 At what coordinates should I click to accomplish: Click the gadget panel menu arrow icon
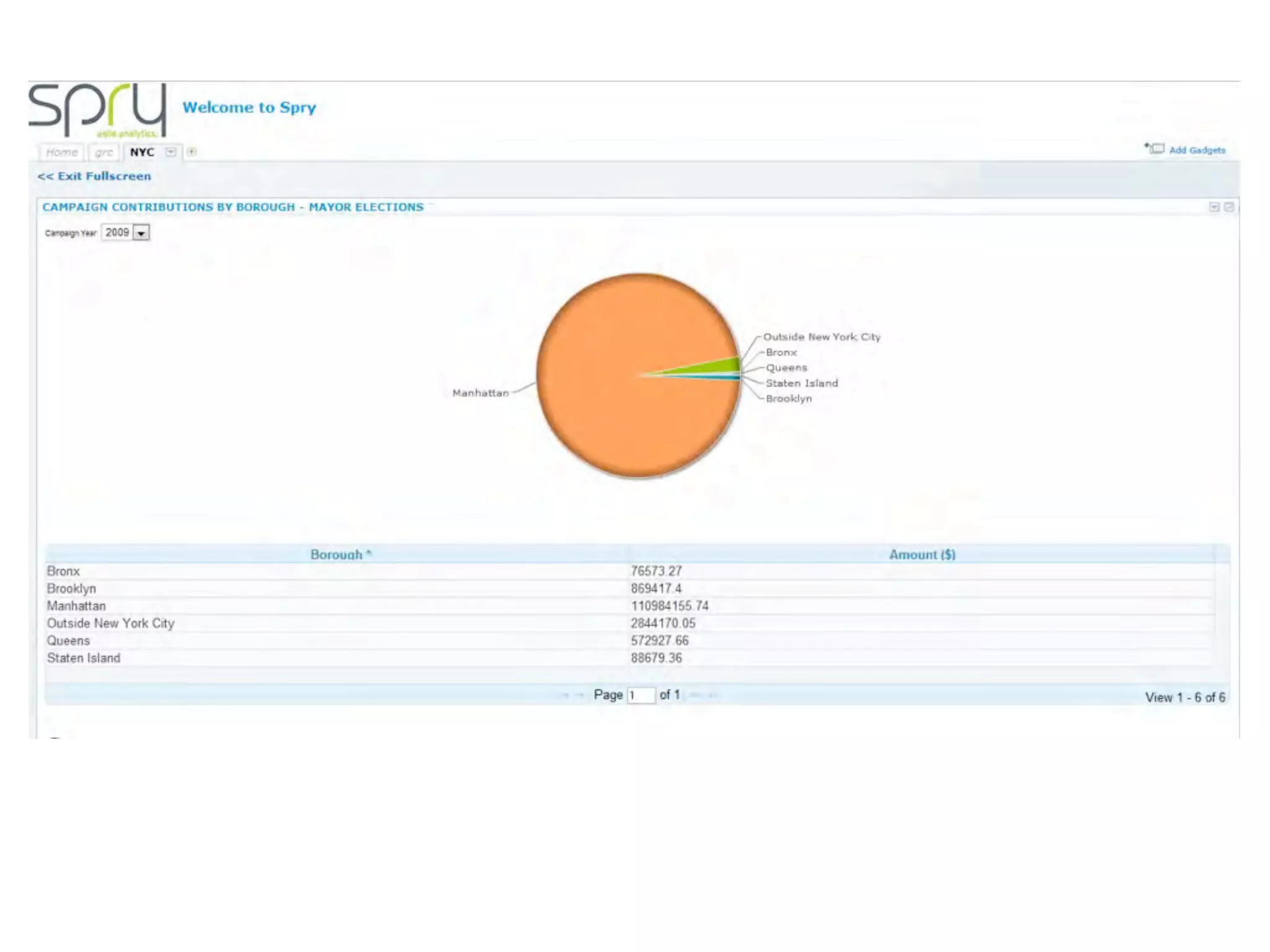(1214, 207)
